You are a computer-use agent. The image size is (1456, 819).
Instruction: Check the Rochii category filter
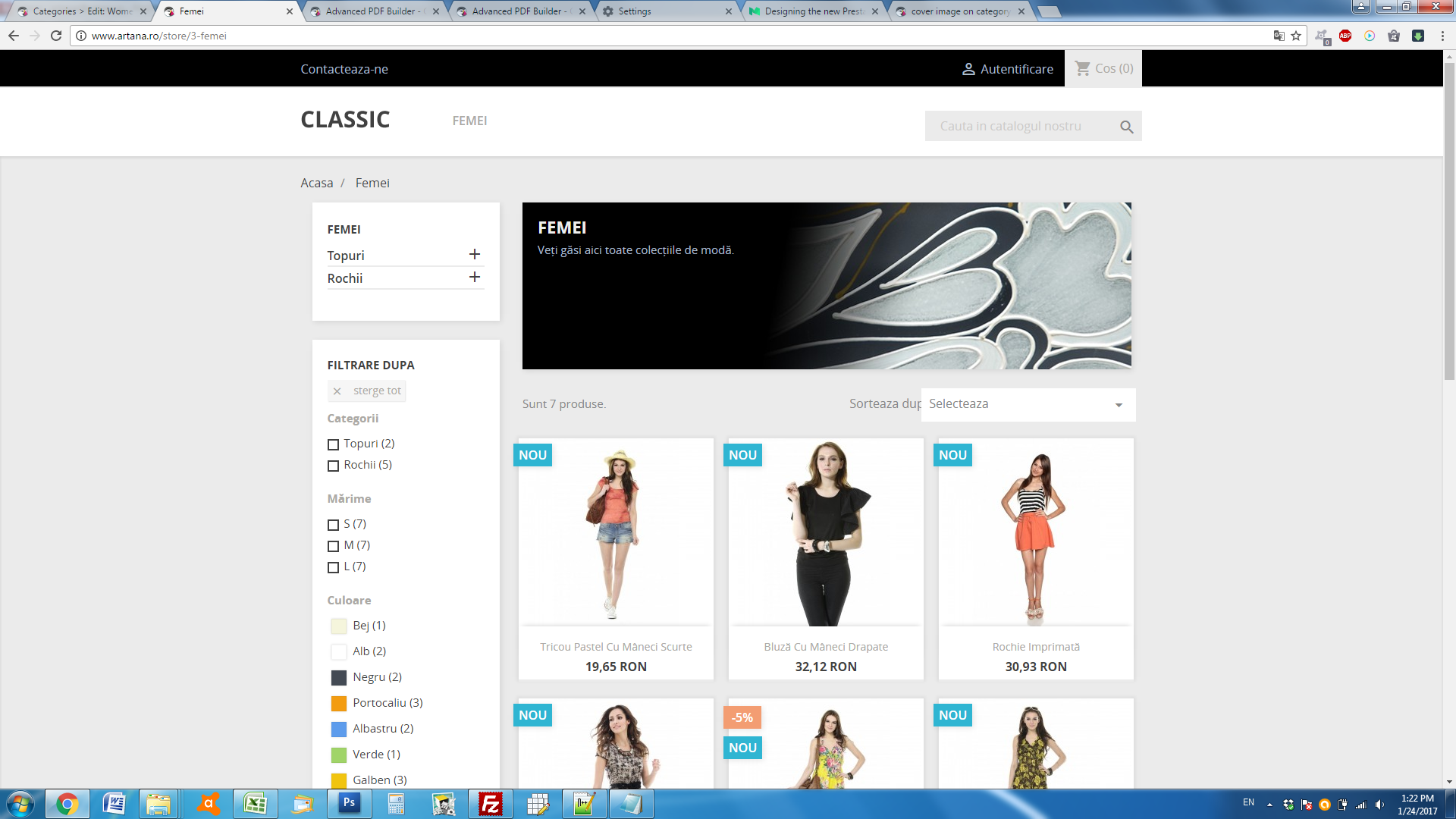pos(333,466)
